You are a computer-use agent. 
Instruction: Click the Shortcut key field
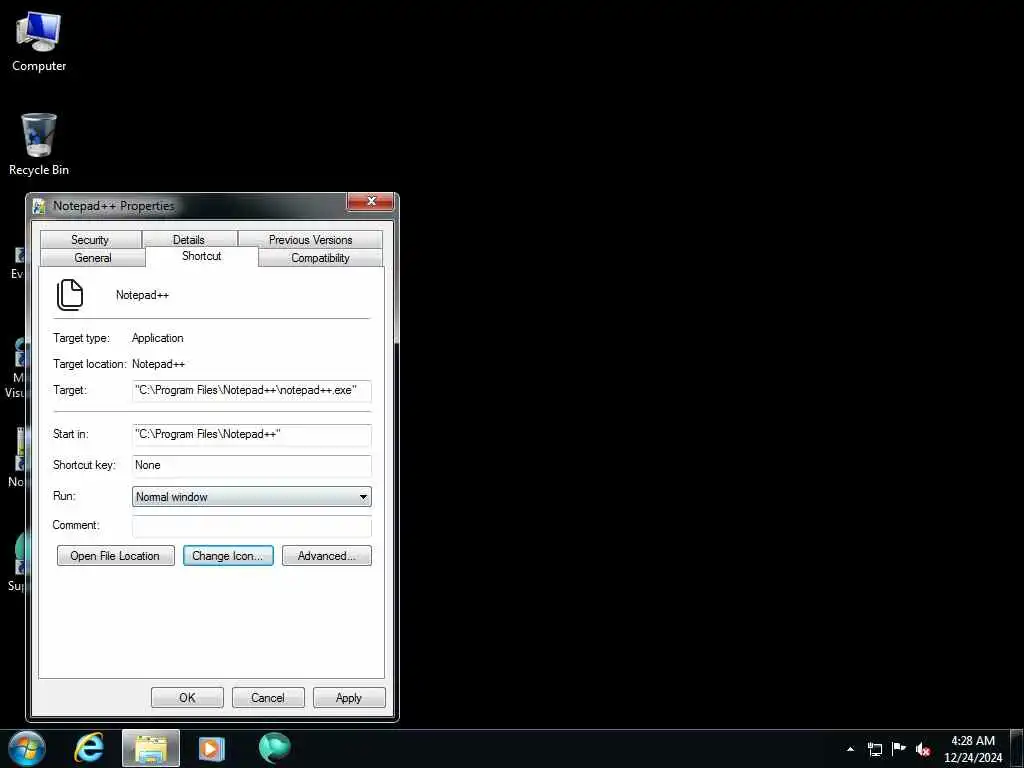pyautogui.click(x=251, y=465)
